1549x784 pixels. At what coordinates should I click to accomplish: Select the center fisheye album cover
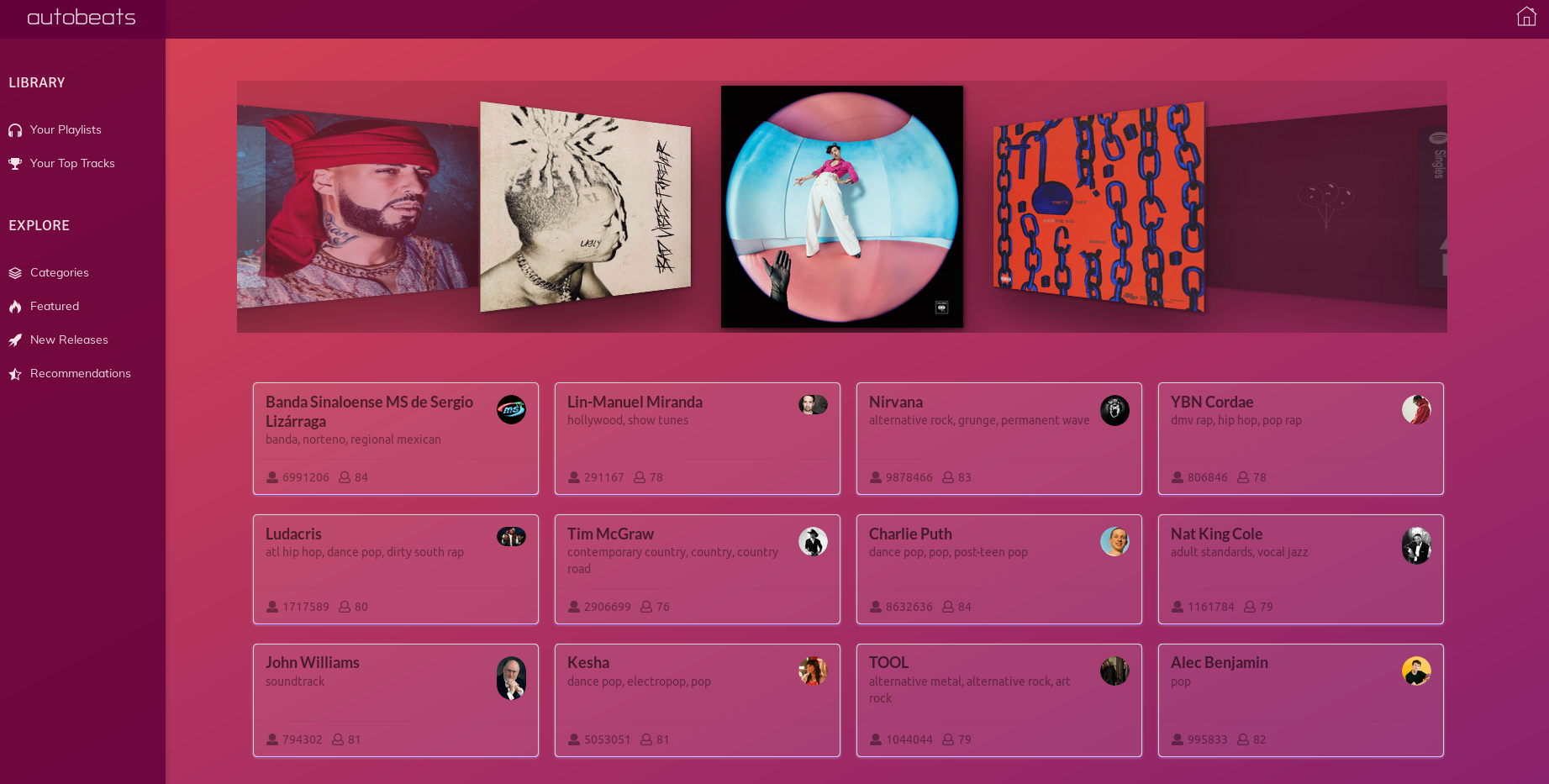[842, 207]
